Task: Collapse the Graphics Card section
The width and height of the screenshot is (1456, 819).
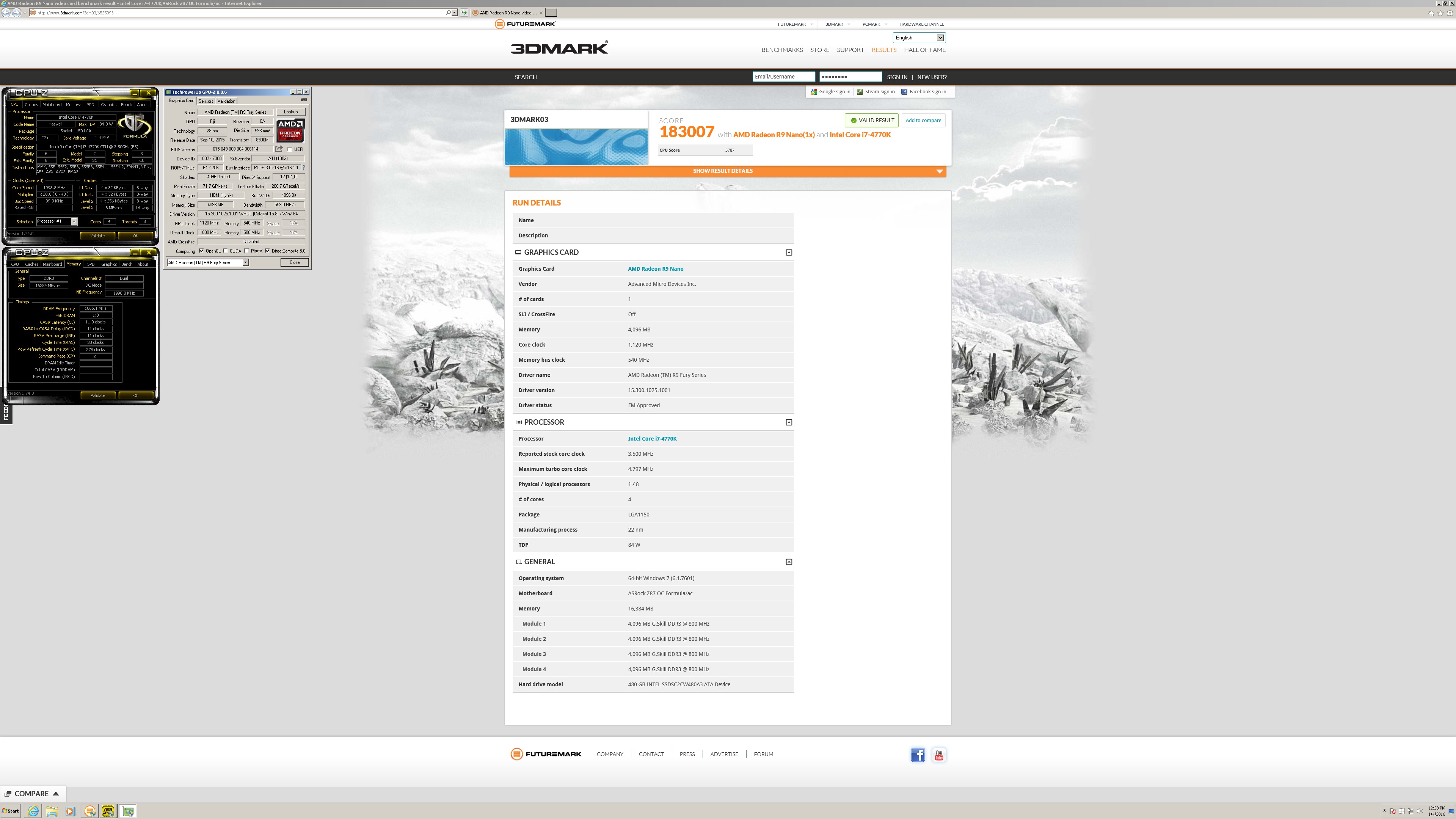Action: (789, 253)
